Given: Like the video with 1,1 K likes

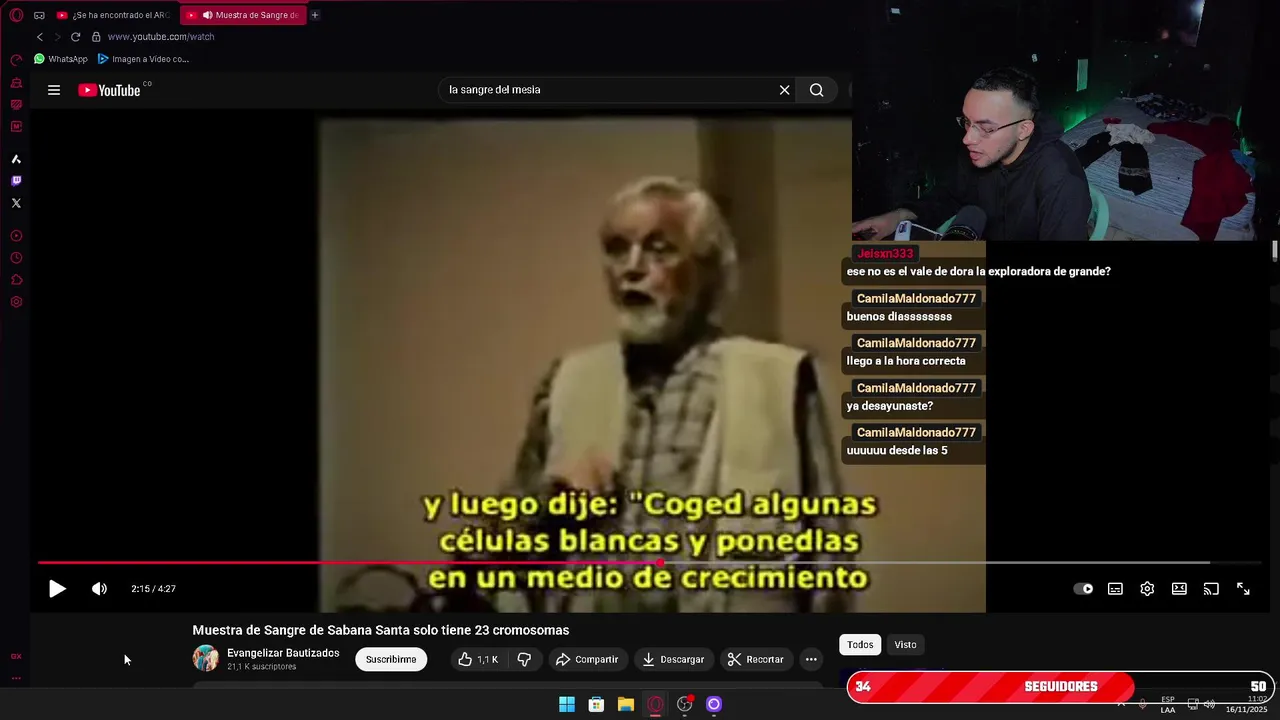Looking at the screenshot, I should pos(478,659).
